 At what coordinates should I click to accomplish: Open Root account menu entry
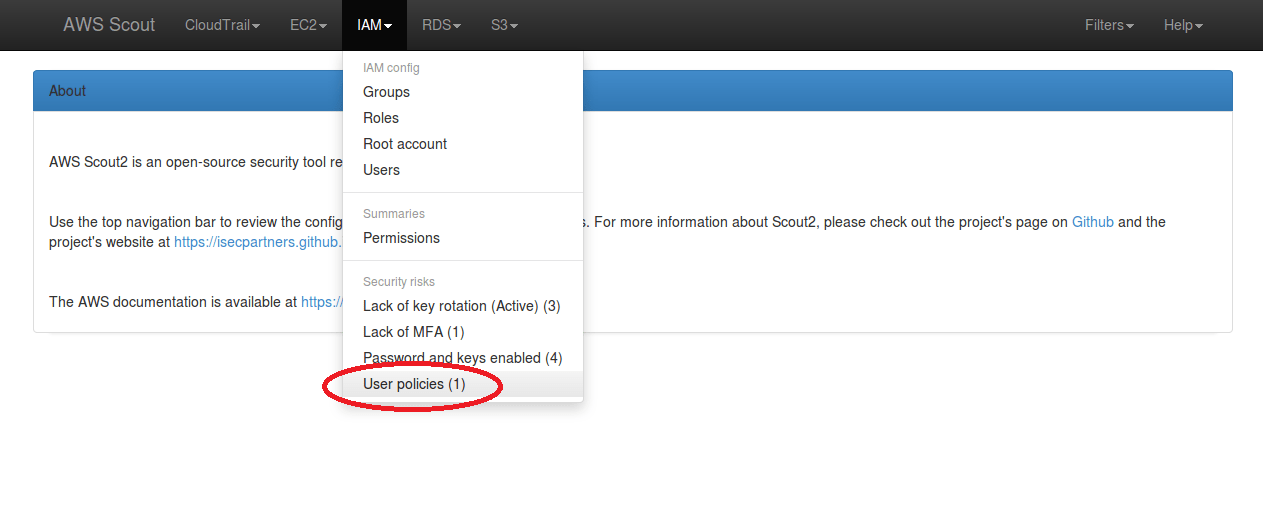405,144
